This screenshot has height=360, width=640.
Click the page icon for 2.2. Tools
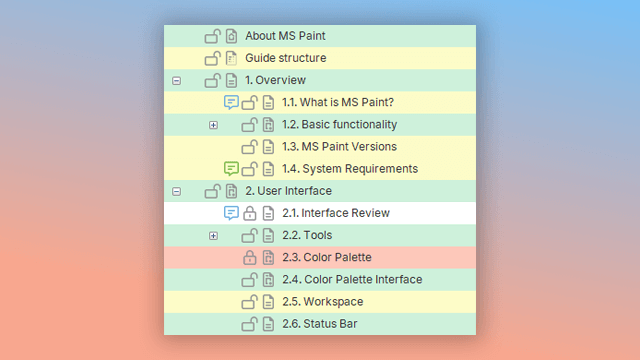pos(268,236)
